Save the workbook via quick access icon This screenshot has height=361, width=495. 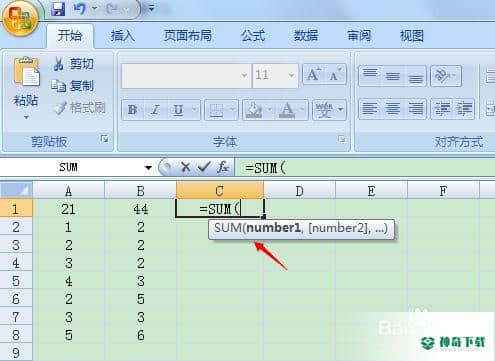(x=58, y=9)
